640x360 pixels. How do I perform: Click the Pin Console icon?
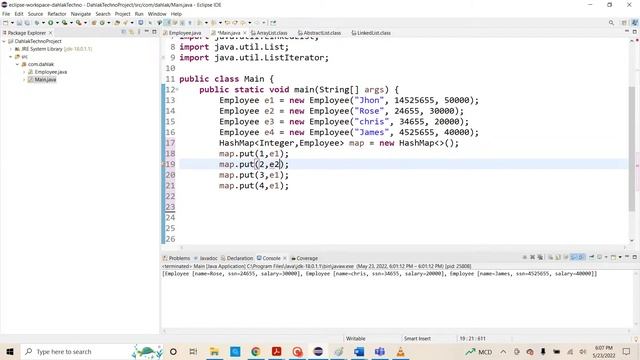(x=591, y=257)
